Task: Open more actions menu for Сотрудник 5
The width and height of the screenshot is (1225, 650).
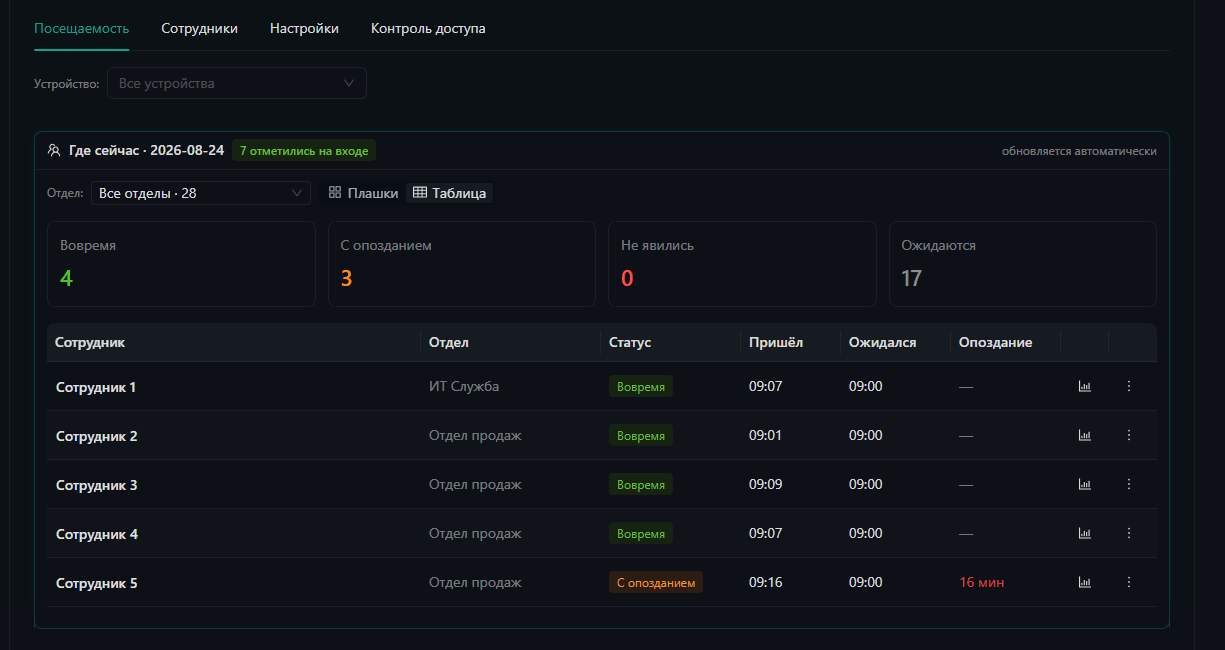Action: pyautogui.click(x=1129, y=582)
